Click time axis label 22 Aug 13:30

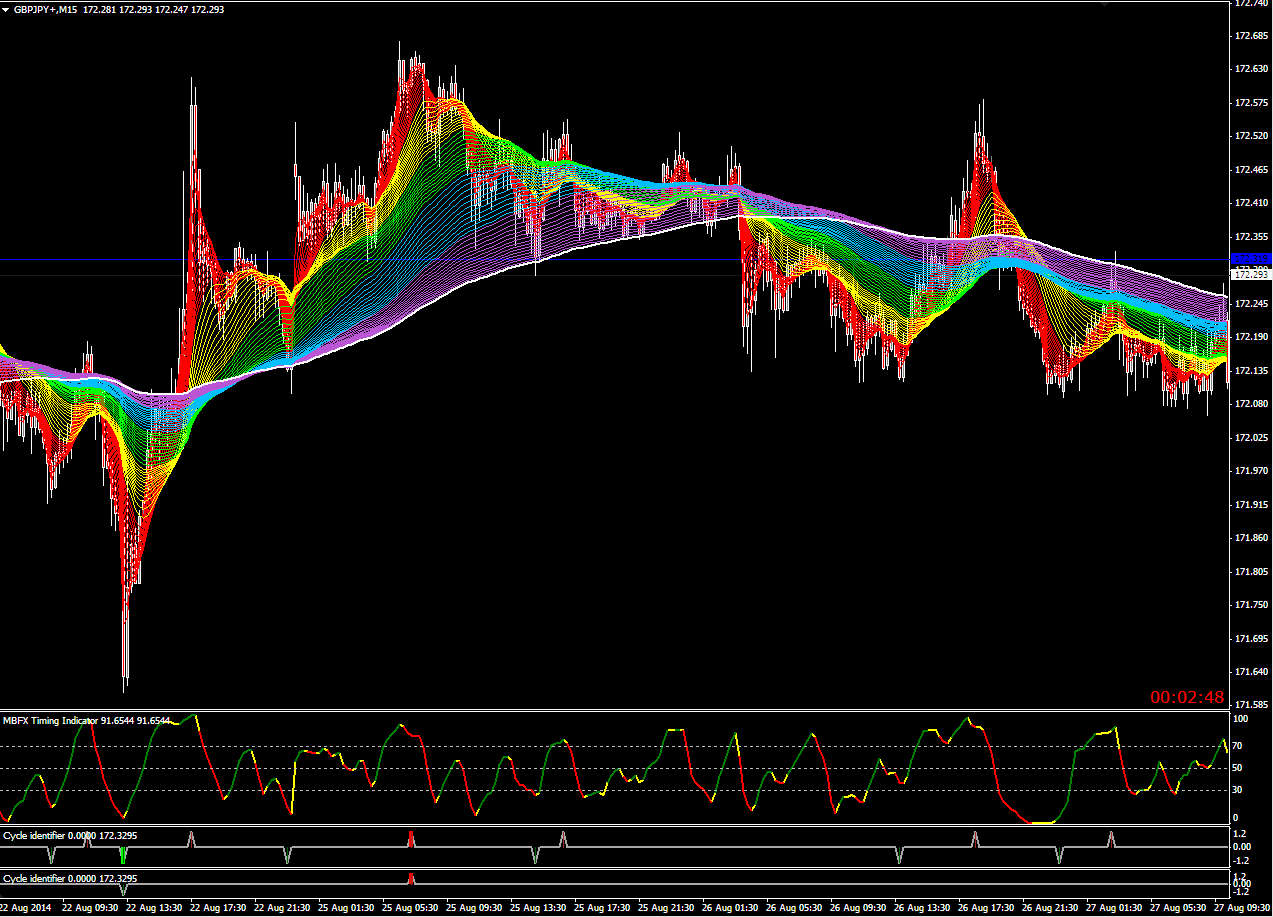tap(154, 908)
